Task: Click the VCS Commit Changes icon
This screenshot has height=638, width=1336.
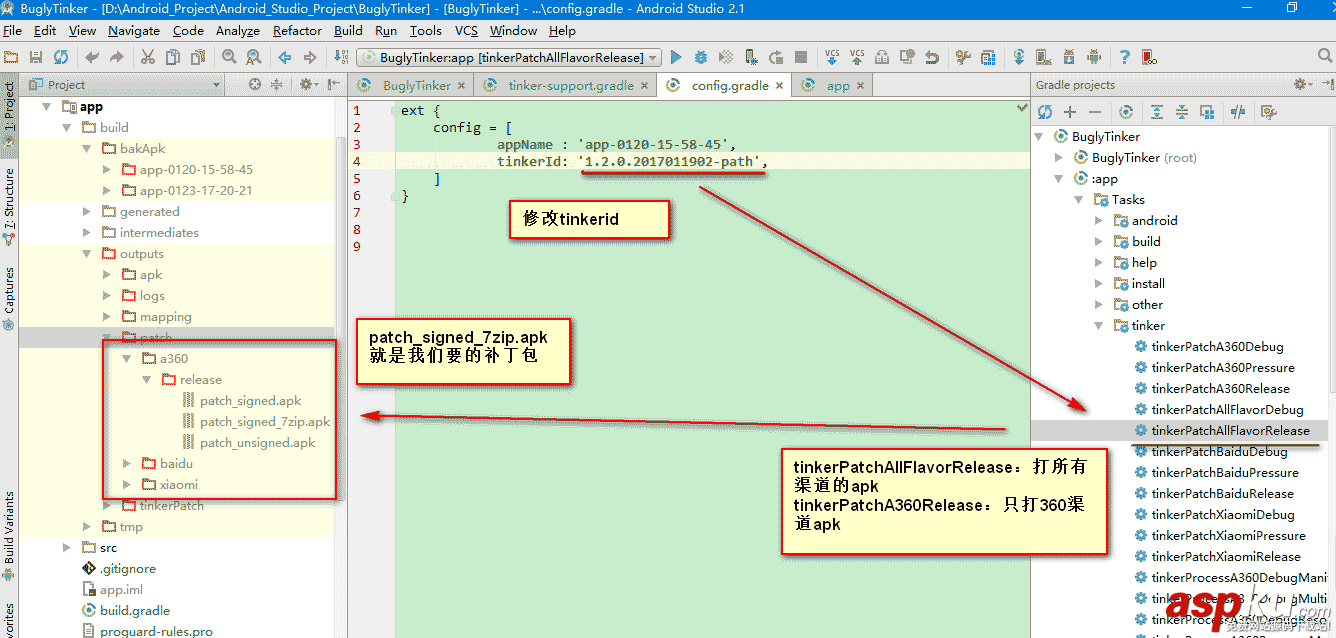Action: [x=857, y=58]
